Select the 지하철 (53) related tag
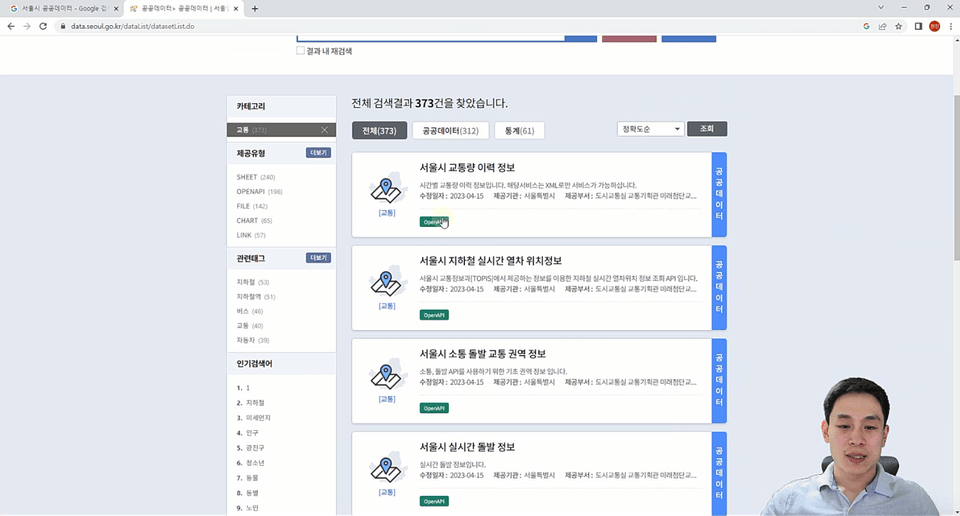 point(252,282)
